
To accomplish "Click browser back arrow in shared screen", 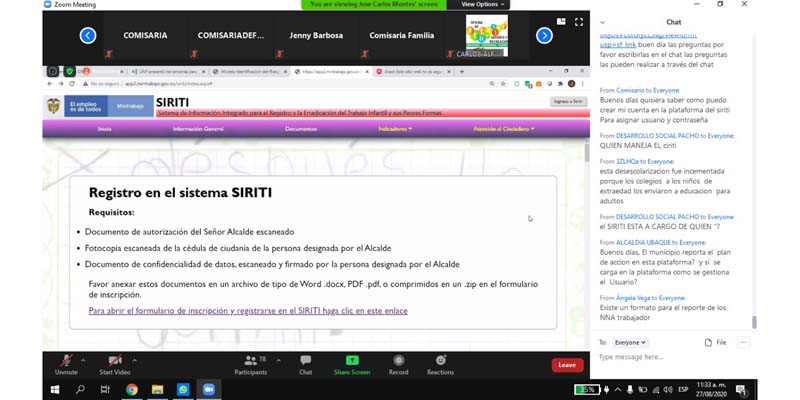I will click(x=51, y=84).
